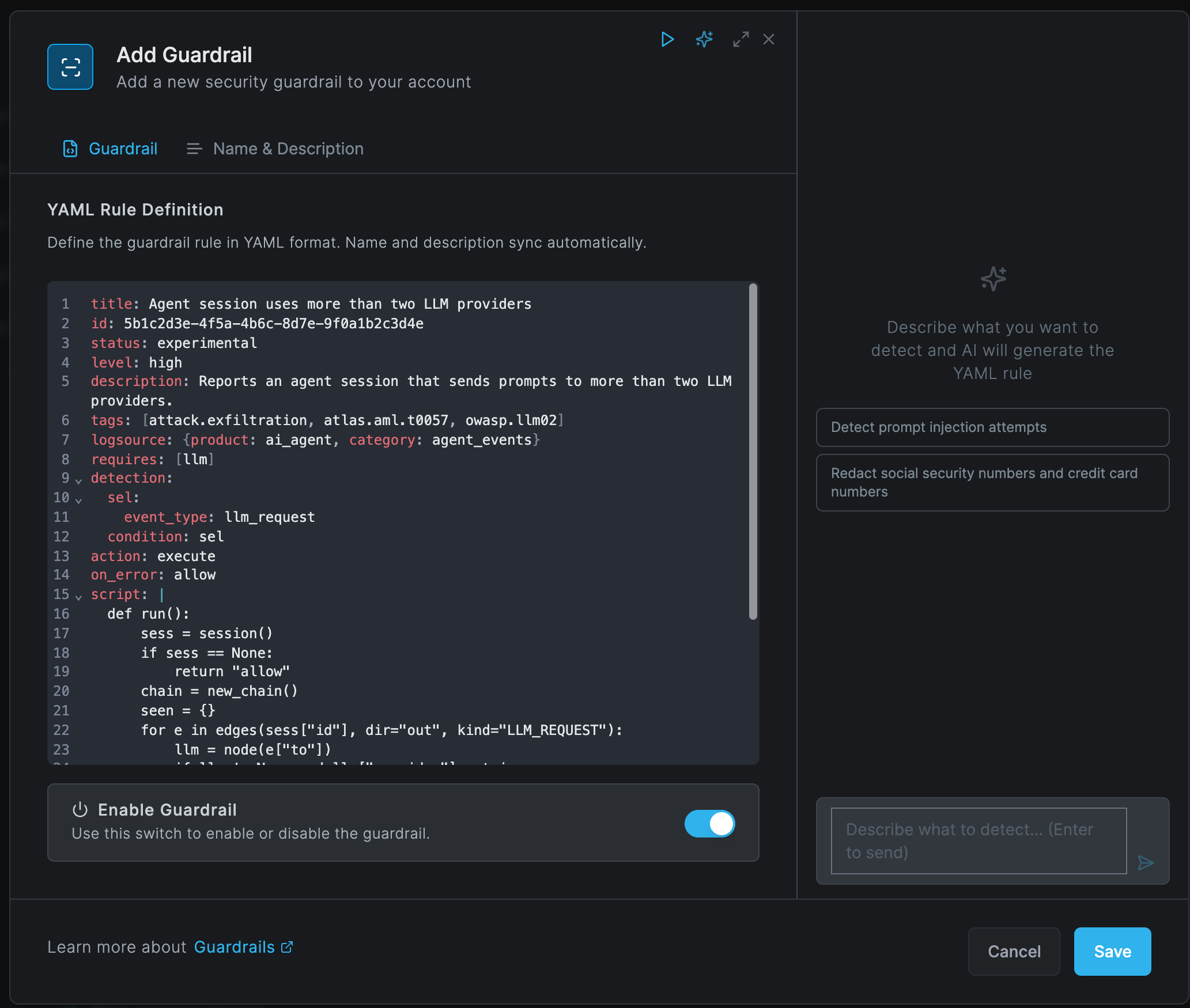
Task: Collapse the detection block at line 9
Action: (x=79, y=480)
